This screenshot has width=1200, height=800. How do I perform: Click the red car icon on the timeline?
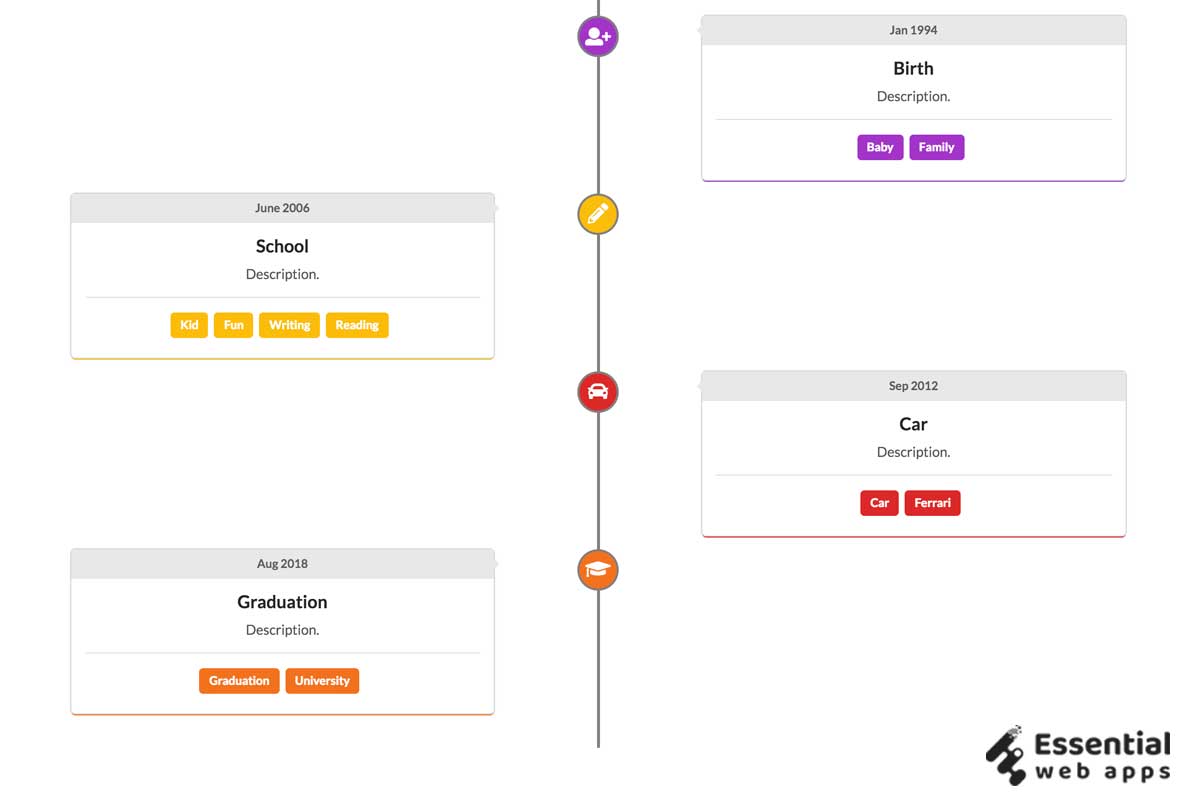pos(597,392)
